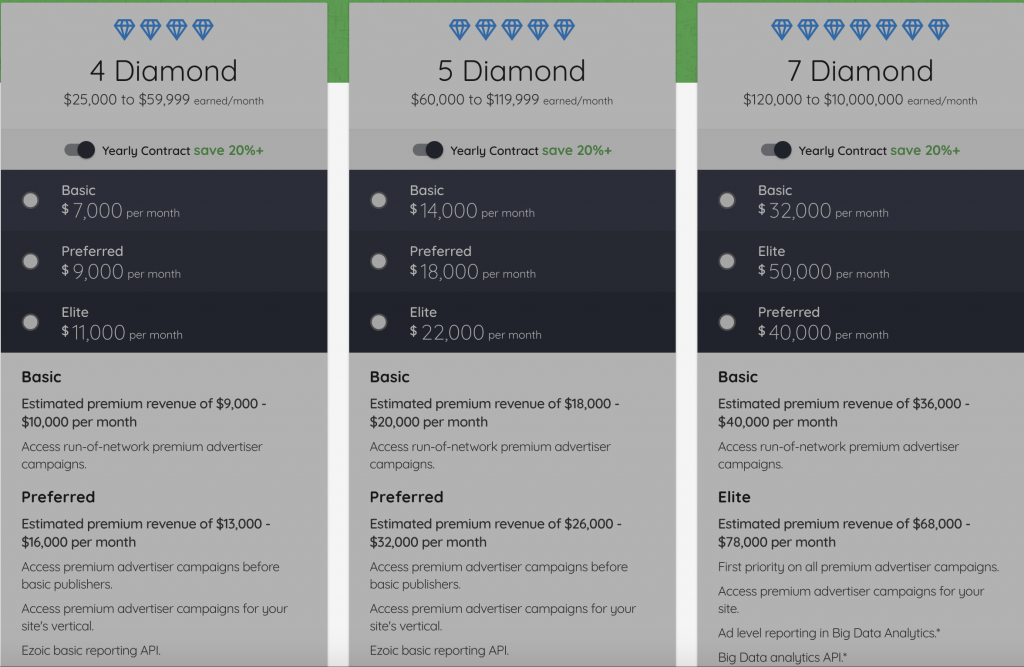Select Basic $7,000 per month radio option
This screenshot has height=667, width=1024.
(31, 201)
